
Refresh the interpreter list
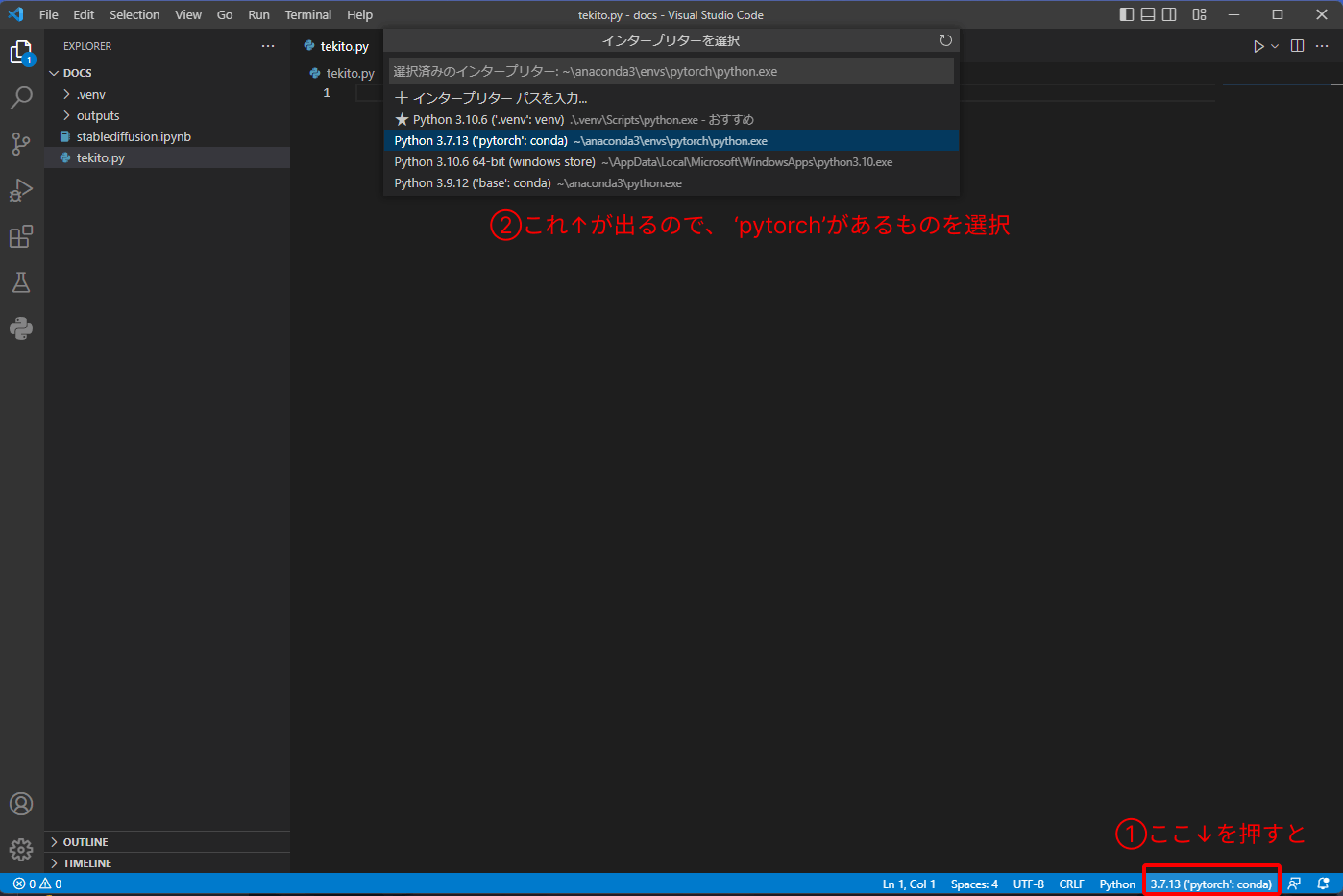(x=945, y=40)
